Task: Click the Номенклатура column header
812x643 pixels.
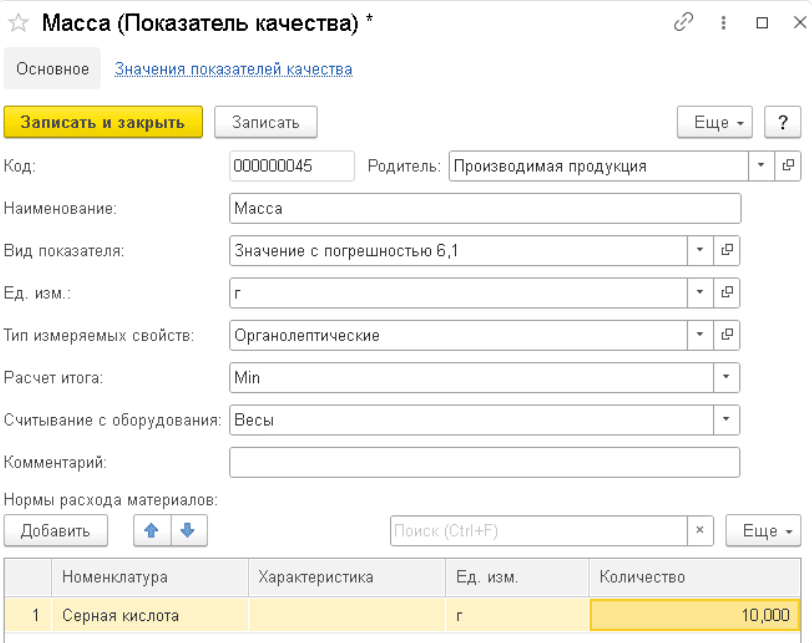Action: (150, 577)
